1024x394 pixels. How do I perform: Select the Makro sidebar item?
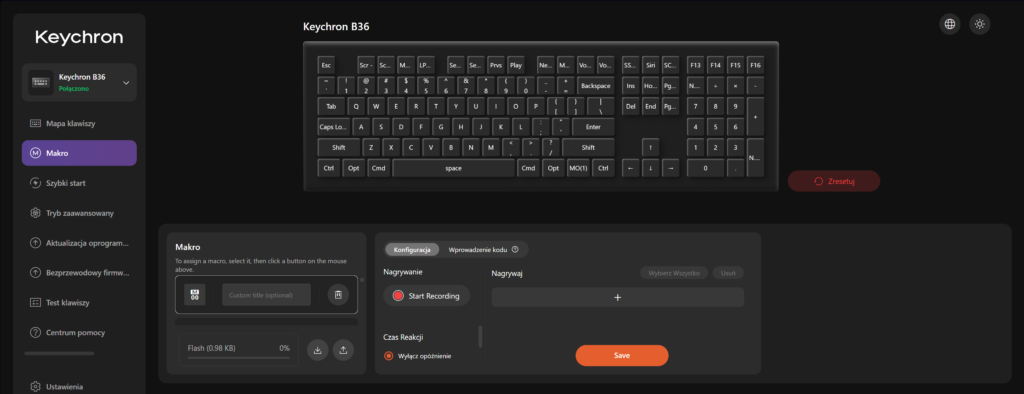(79, 153)
